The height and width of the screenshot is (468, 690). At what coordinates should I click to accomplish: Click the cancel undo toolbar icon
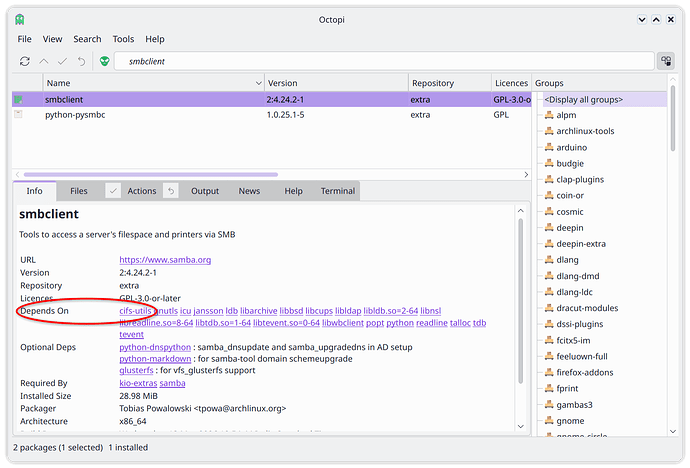click(x=81, y=61)
